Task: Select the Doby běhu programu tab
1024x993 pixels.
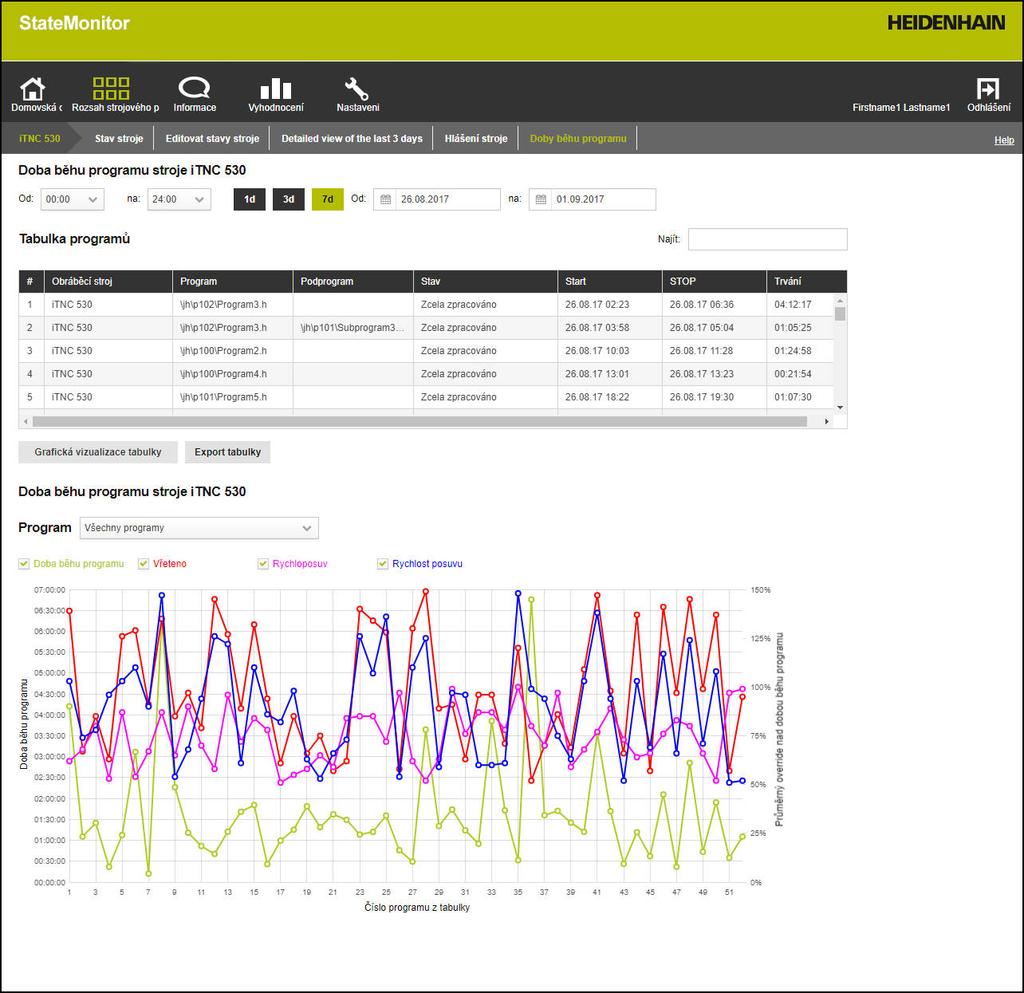Action: pyautogui.click(x=578, y=138)
